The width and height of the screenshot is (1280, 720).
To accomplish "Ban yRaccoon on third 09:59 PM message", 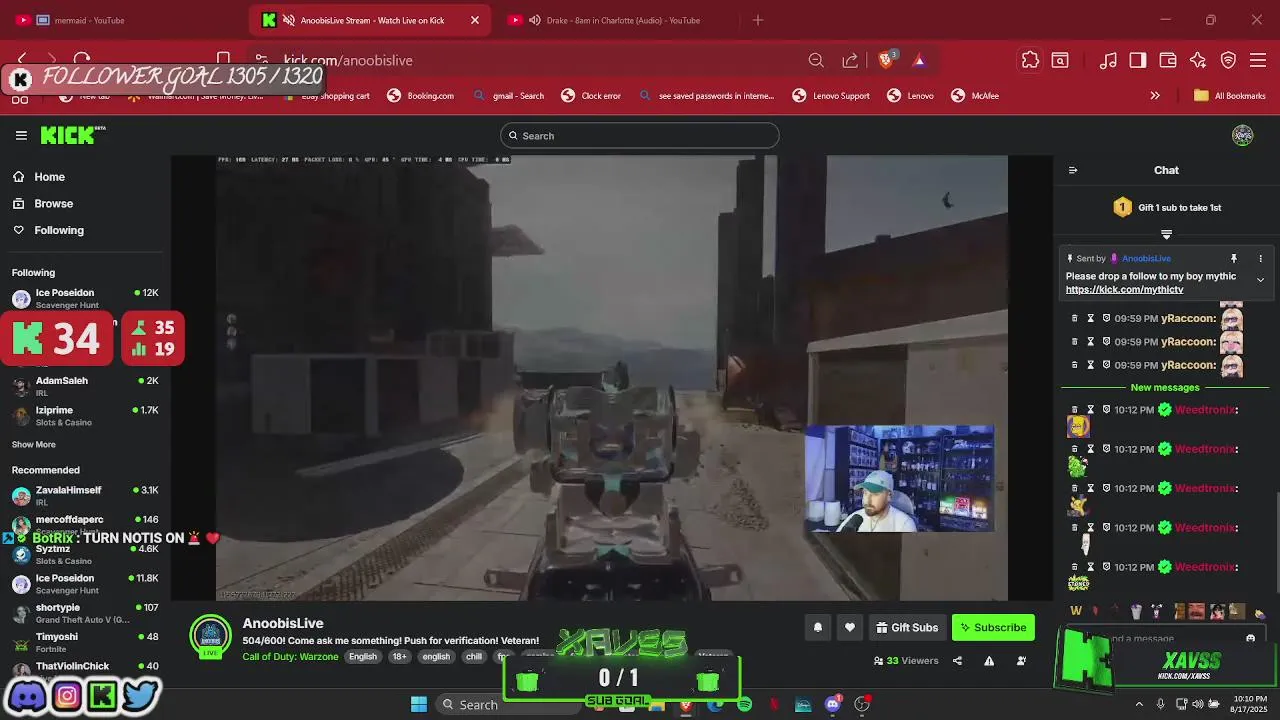I will 1106,365.
